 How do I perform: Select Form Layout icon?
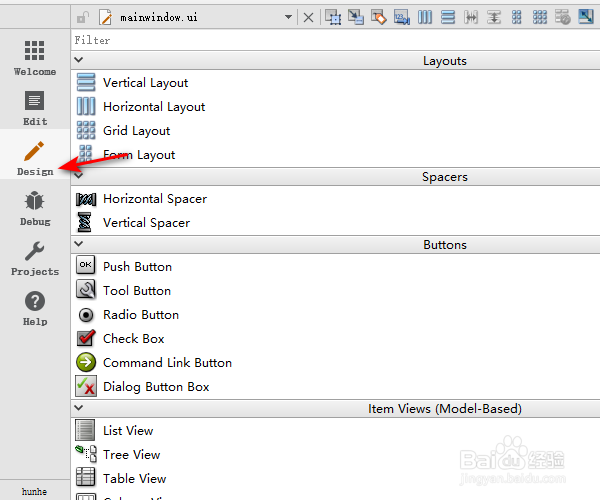86,153
